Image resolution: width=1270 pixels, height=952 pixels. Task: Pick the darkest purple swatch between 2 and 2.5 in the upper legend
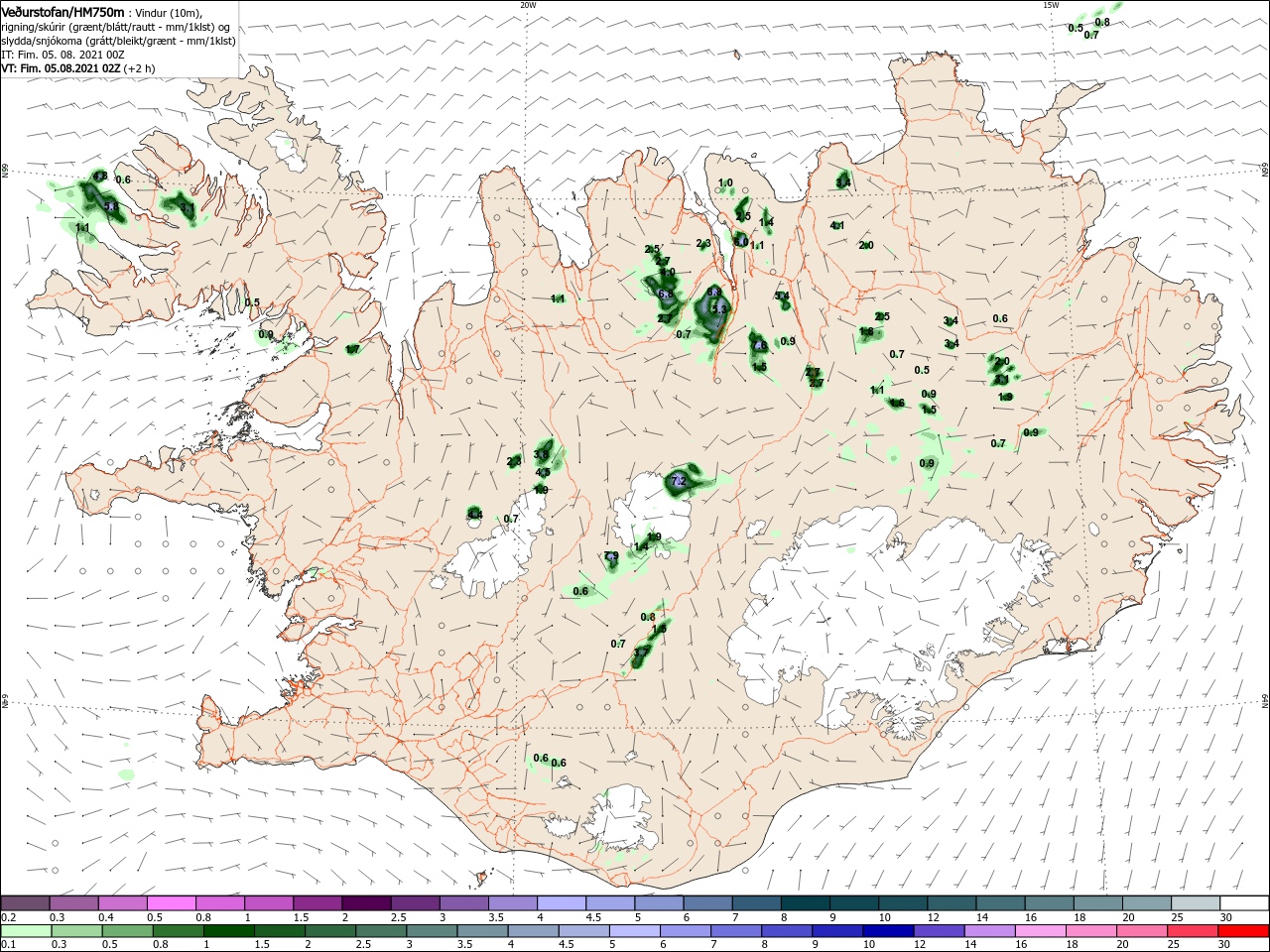click(x=366, y=902)
